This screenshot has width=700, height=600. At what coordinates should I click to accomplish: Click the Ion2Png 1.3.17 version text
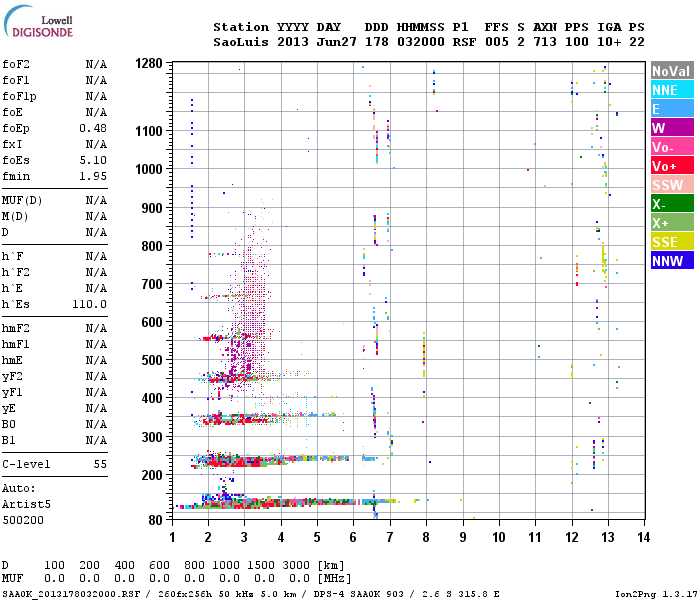click(x=656, y=594)
